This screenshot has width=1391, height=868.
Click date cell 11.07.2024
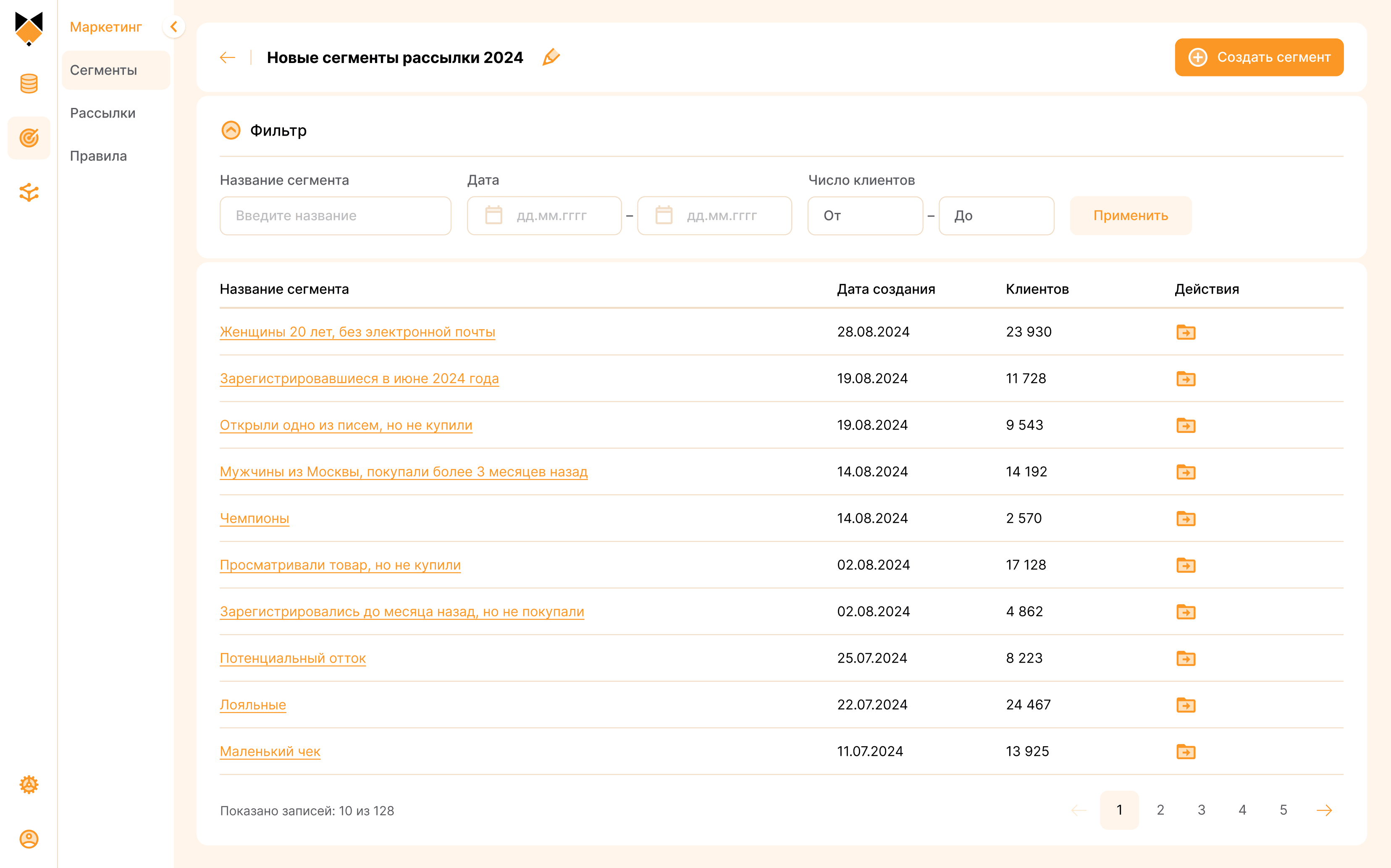pos(870,751)
